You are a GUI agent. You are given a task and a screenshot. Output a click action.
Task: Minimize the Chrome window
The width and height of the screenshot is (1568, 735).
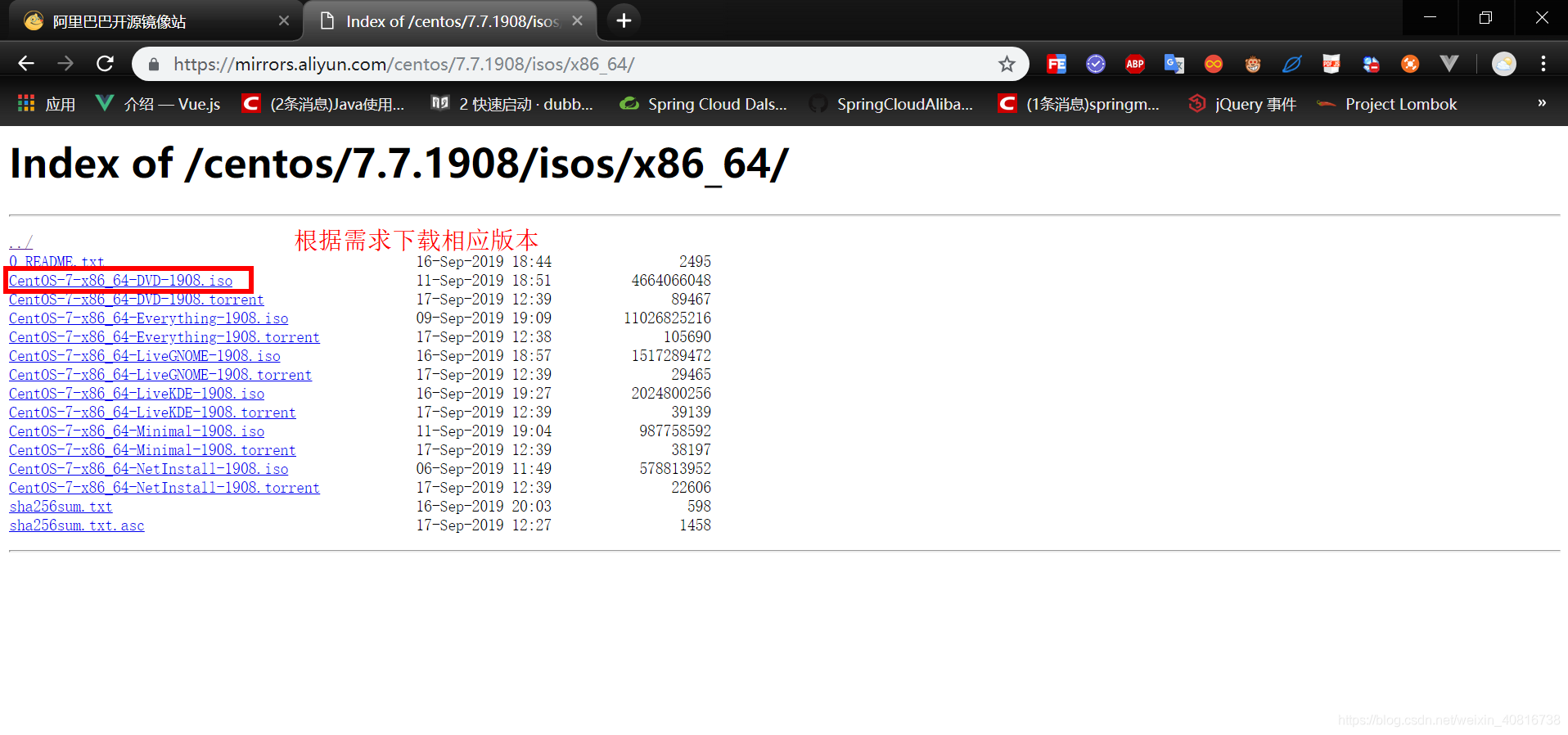(1431, 17)
